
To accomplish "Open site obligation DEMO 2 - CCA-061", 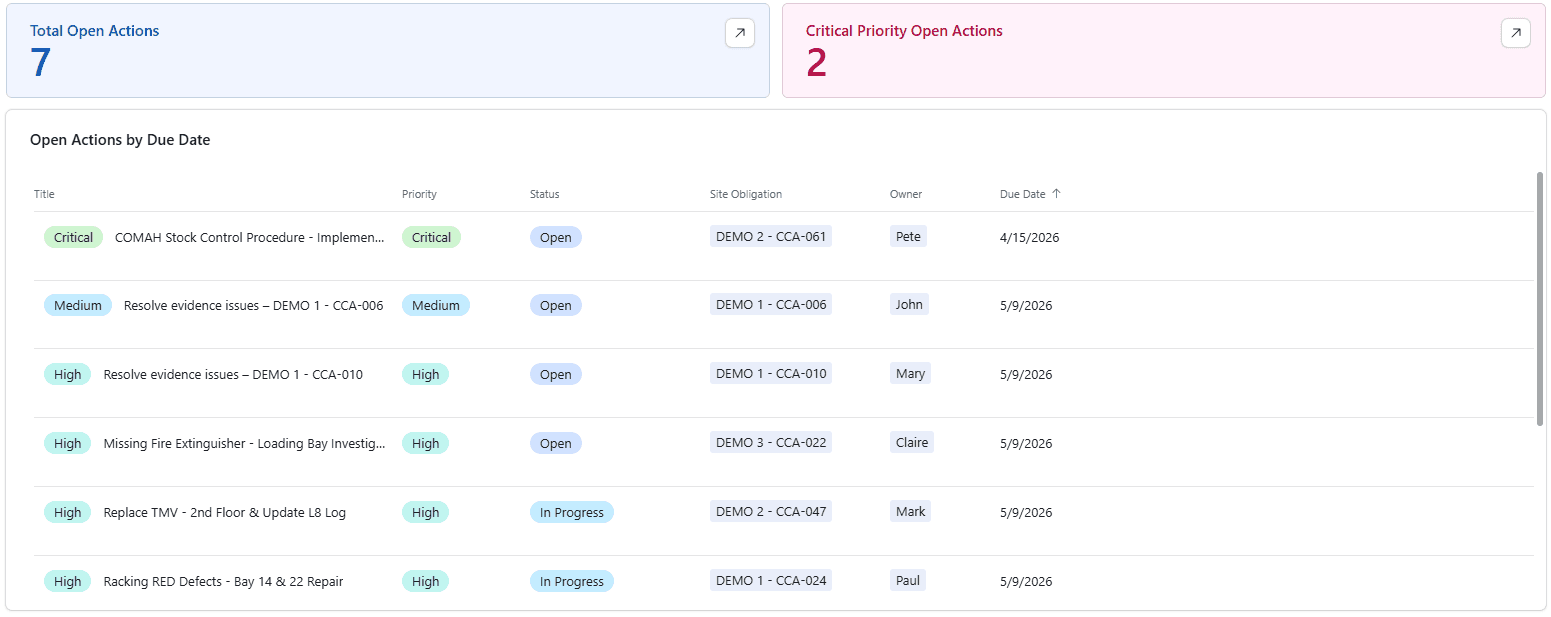I will pos(771,236).
